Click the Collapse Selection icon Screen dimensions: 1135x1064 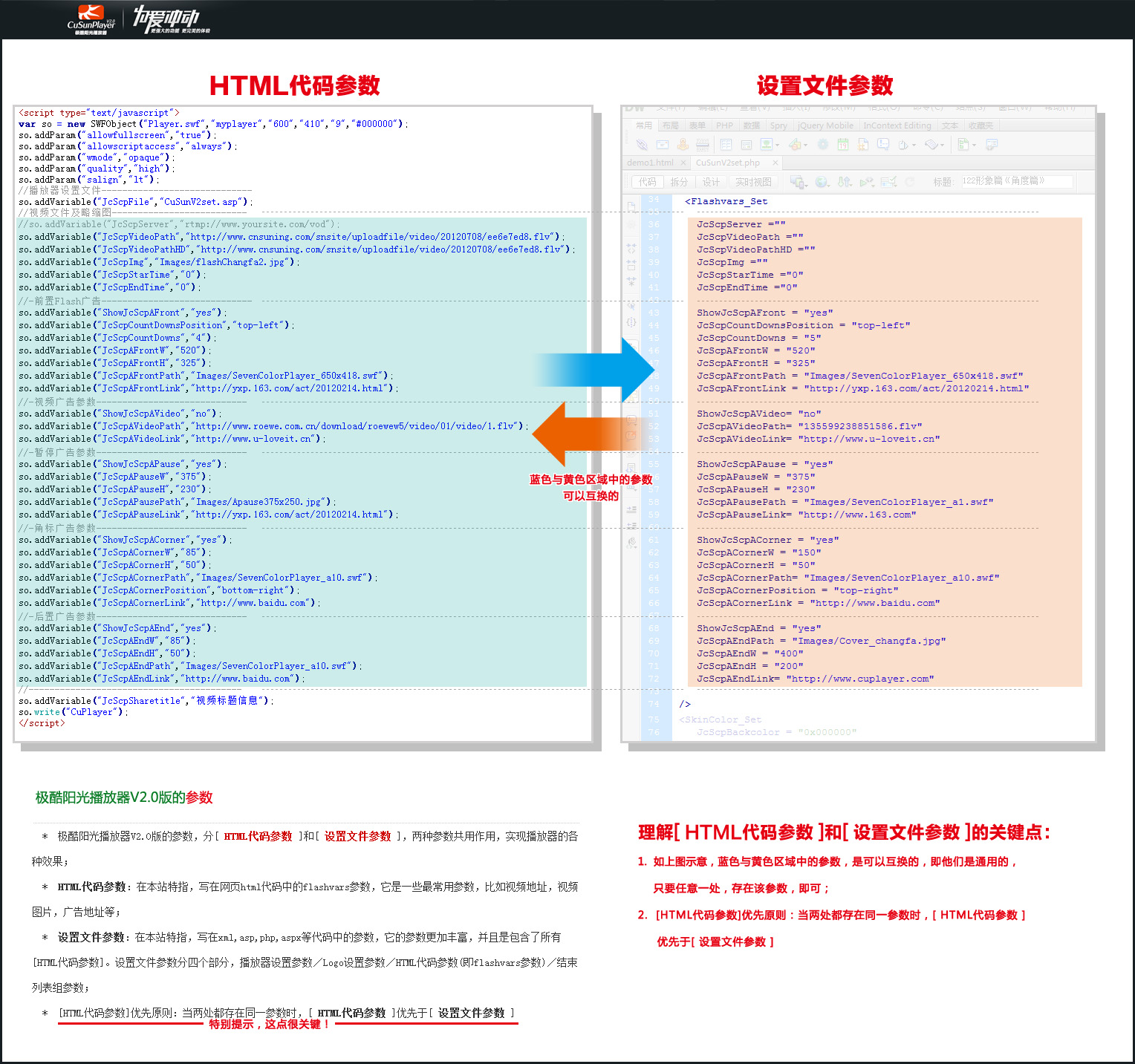(x=631, y=265)
